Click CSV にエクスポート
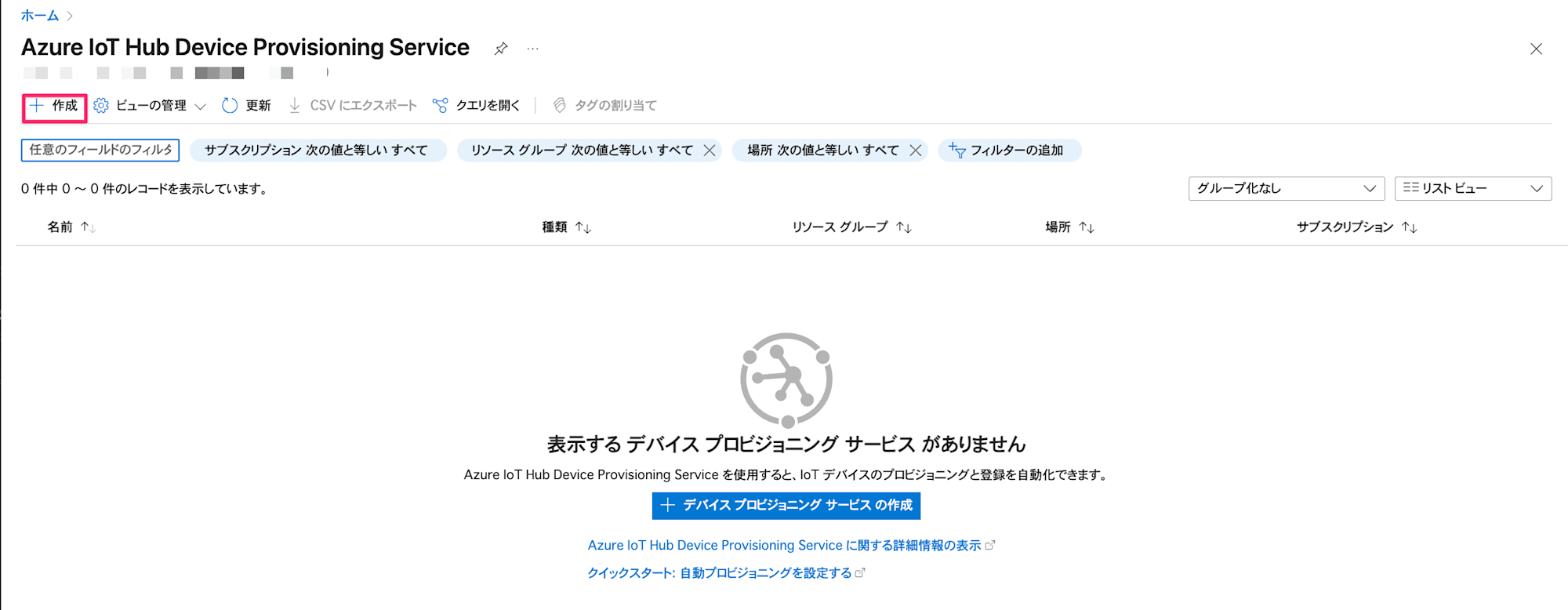The height and width of the screenshot is (610, 1568). coord(353,106)
